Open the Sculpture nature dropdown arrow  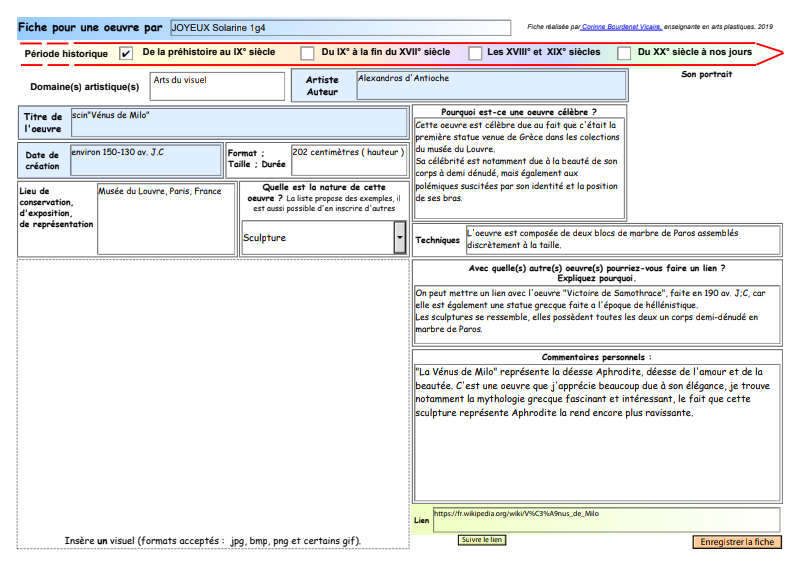pyautogui.click(x=400, y=238)
